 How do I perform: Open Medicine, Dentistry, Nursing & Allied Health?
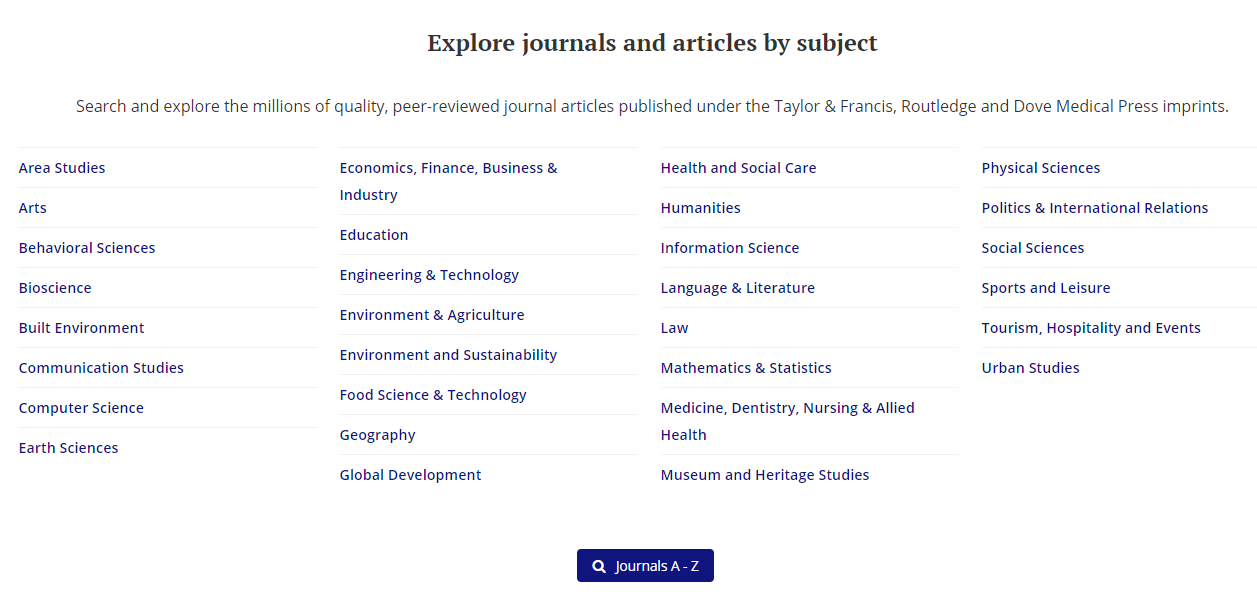pyautogui.click(x=788, y=421)
